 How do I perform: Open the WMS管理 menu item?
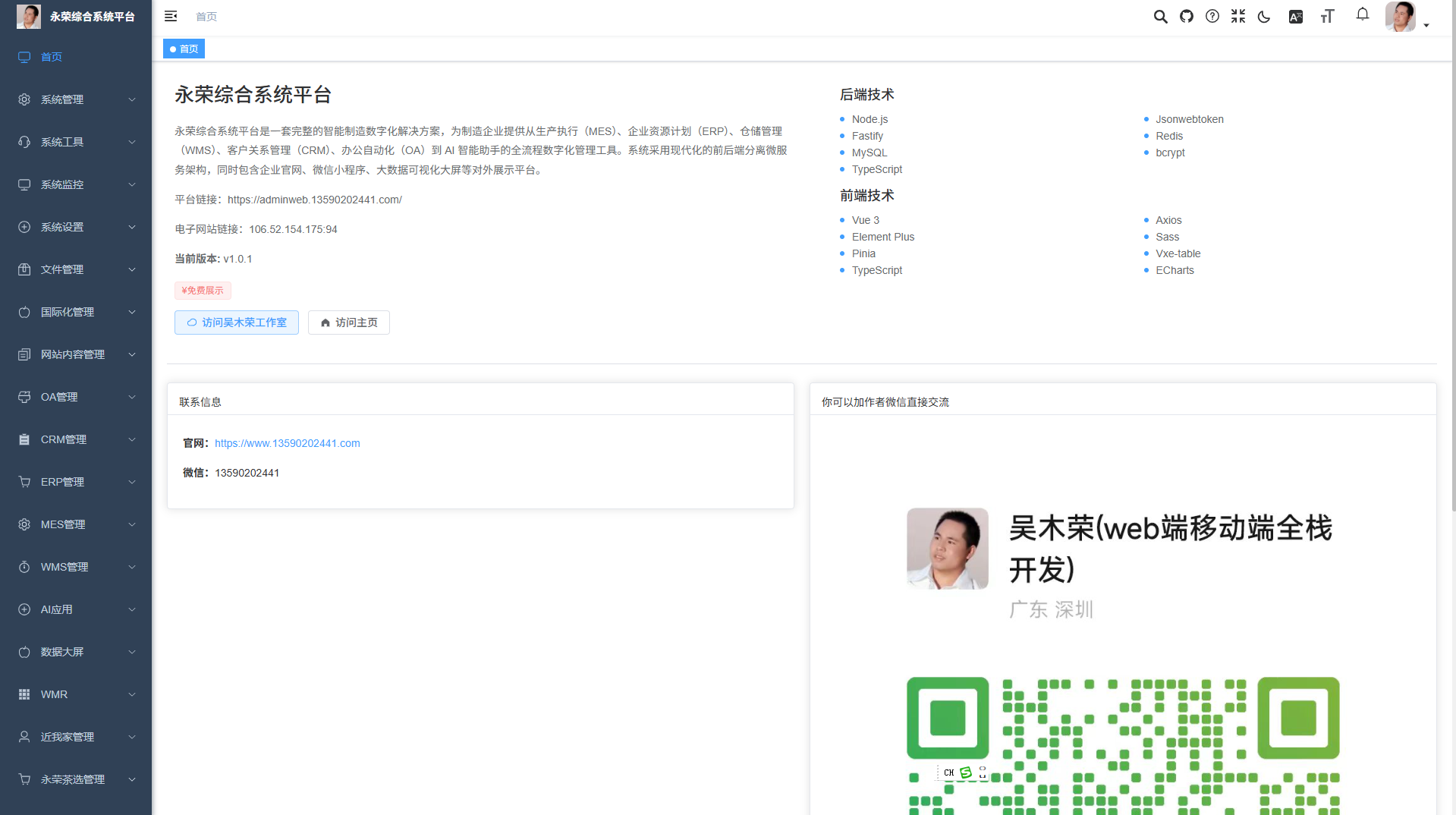coord(76,567)
